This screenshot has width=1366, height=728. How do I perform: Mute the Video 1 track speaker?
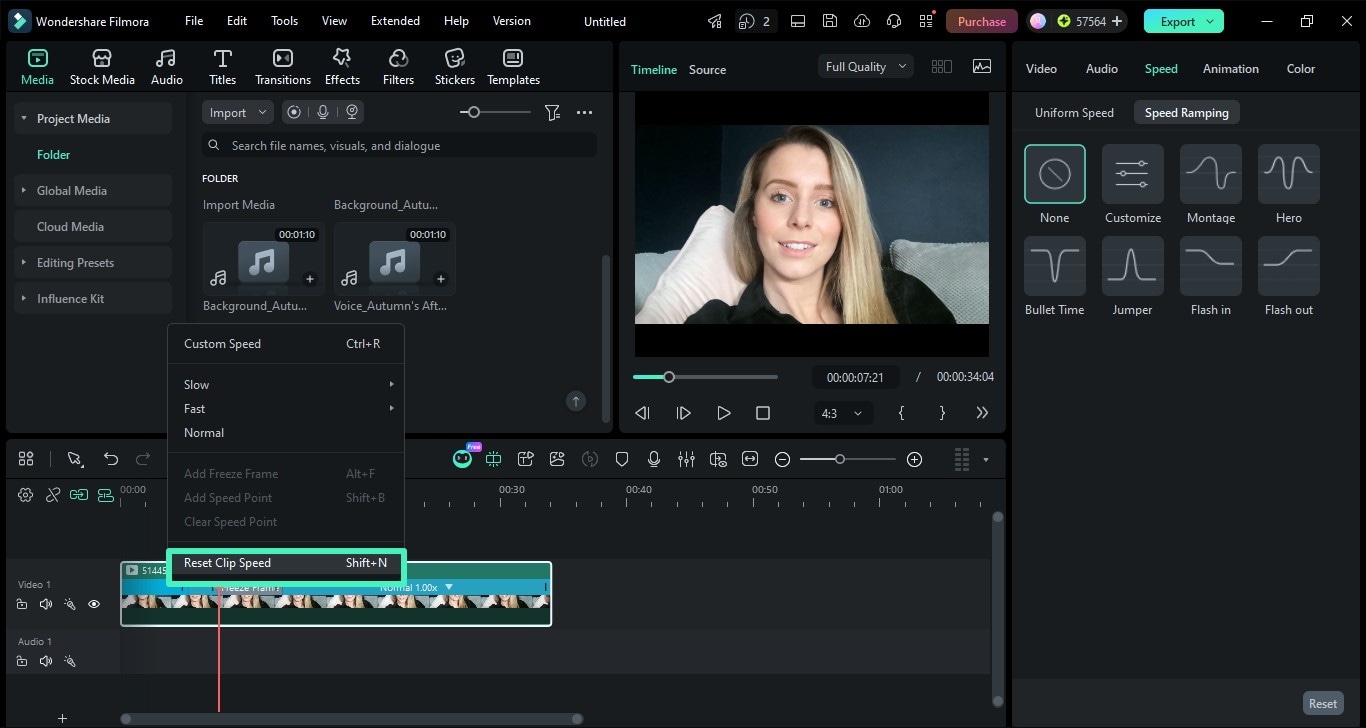point(45,604)
